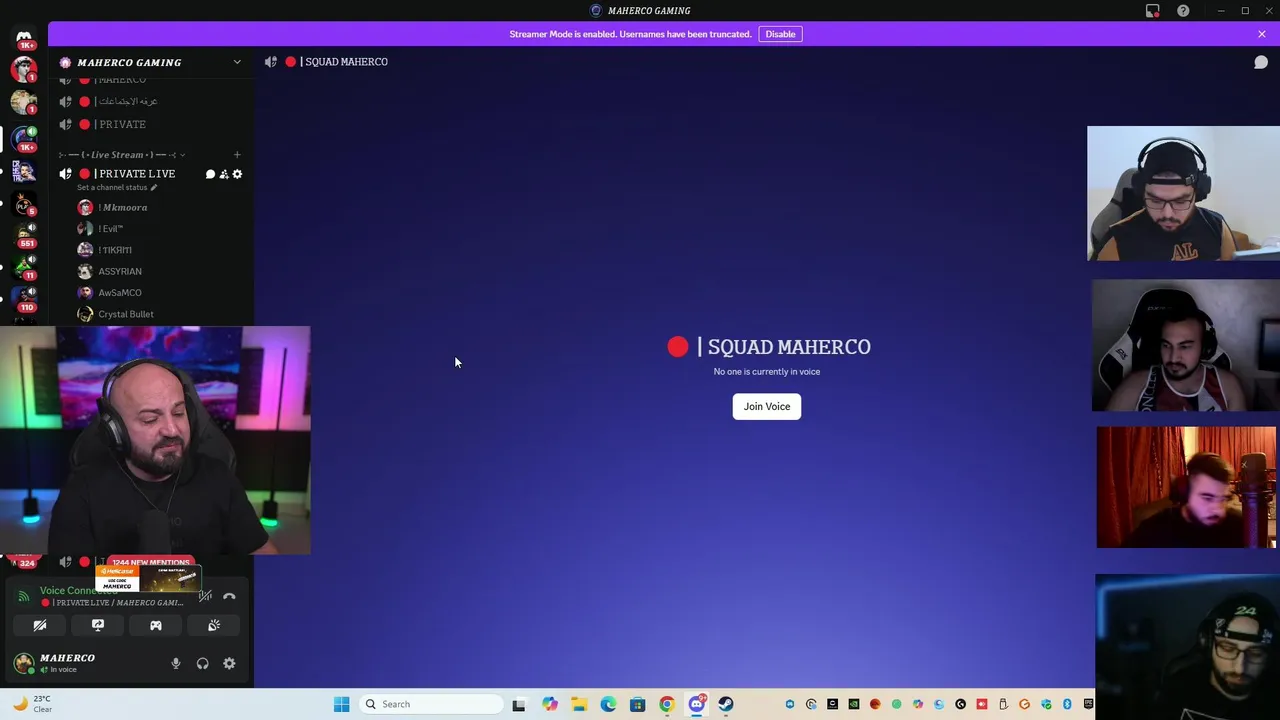
Task: Toggle headphone deafen
Action: click(x=203, y=663)
